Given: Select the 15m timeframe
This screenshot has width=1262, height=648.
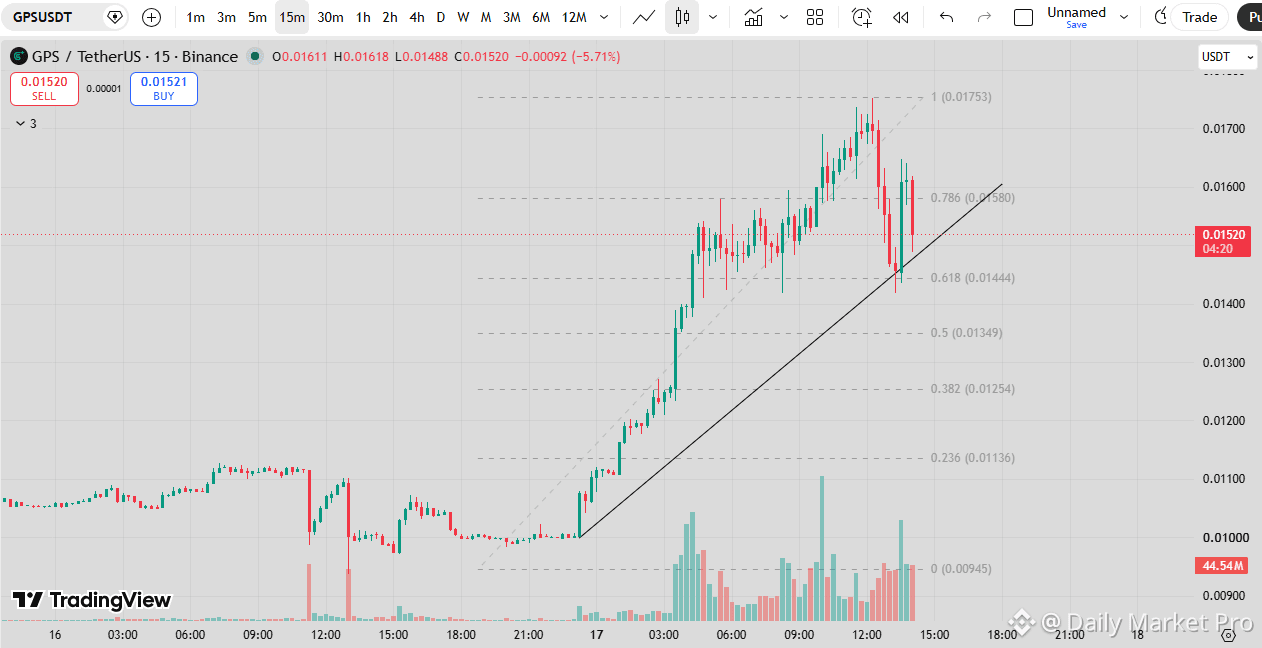Looking at the screenshot, I should click(292, 17).
